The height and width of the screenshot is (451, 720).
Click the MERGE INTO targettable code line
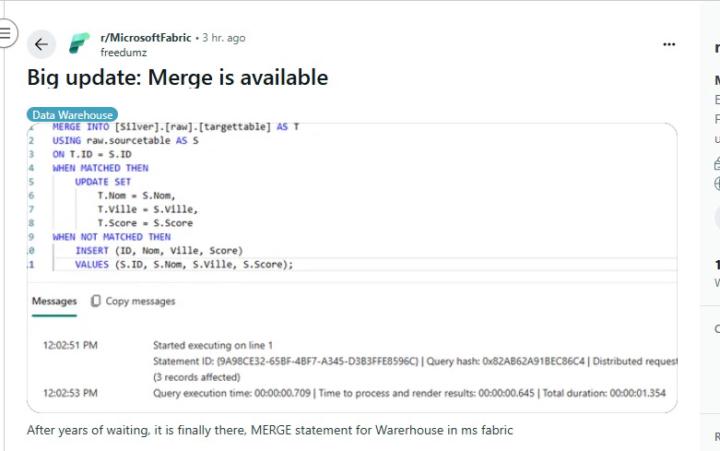pos(175,127)
